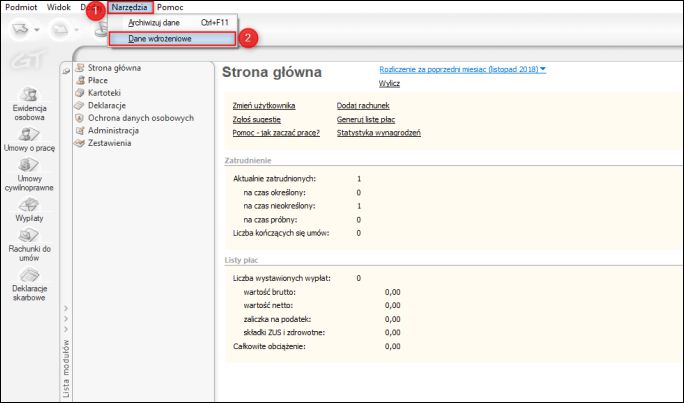Open the Deklaracje skarbowe sidebar icon
The height and width of the screenshot is (403, 684).
pos(29,275)
